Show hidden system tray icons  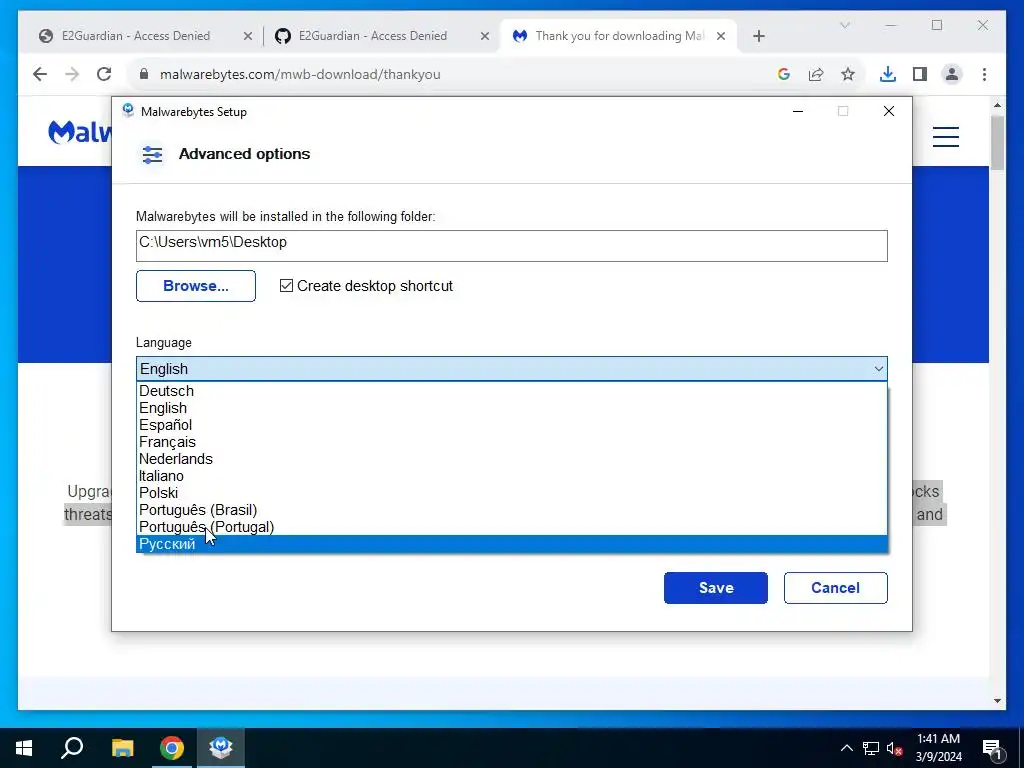[846, 748]
